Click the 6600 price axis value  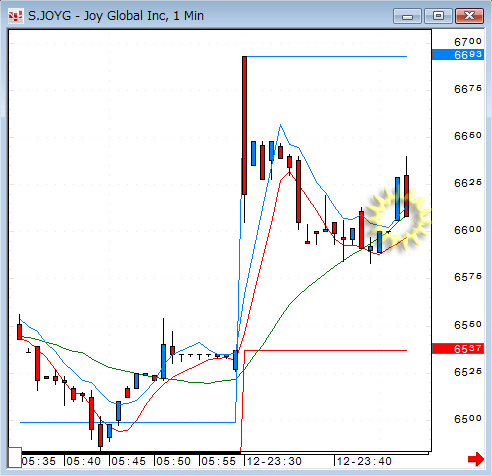pos(468,230)
